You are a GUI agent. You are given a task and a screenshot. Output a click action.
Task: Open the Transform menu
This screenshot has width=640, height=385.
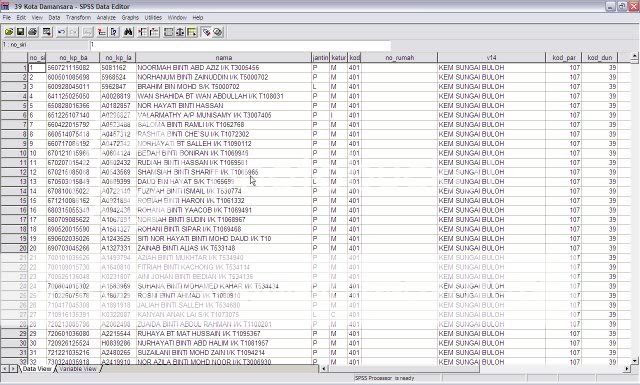click(x=78, y=18)
